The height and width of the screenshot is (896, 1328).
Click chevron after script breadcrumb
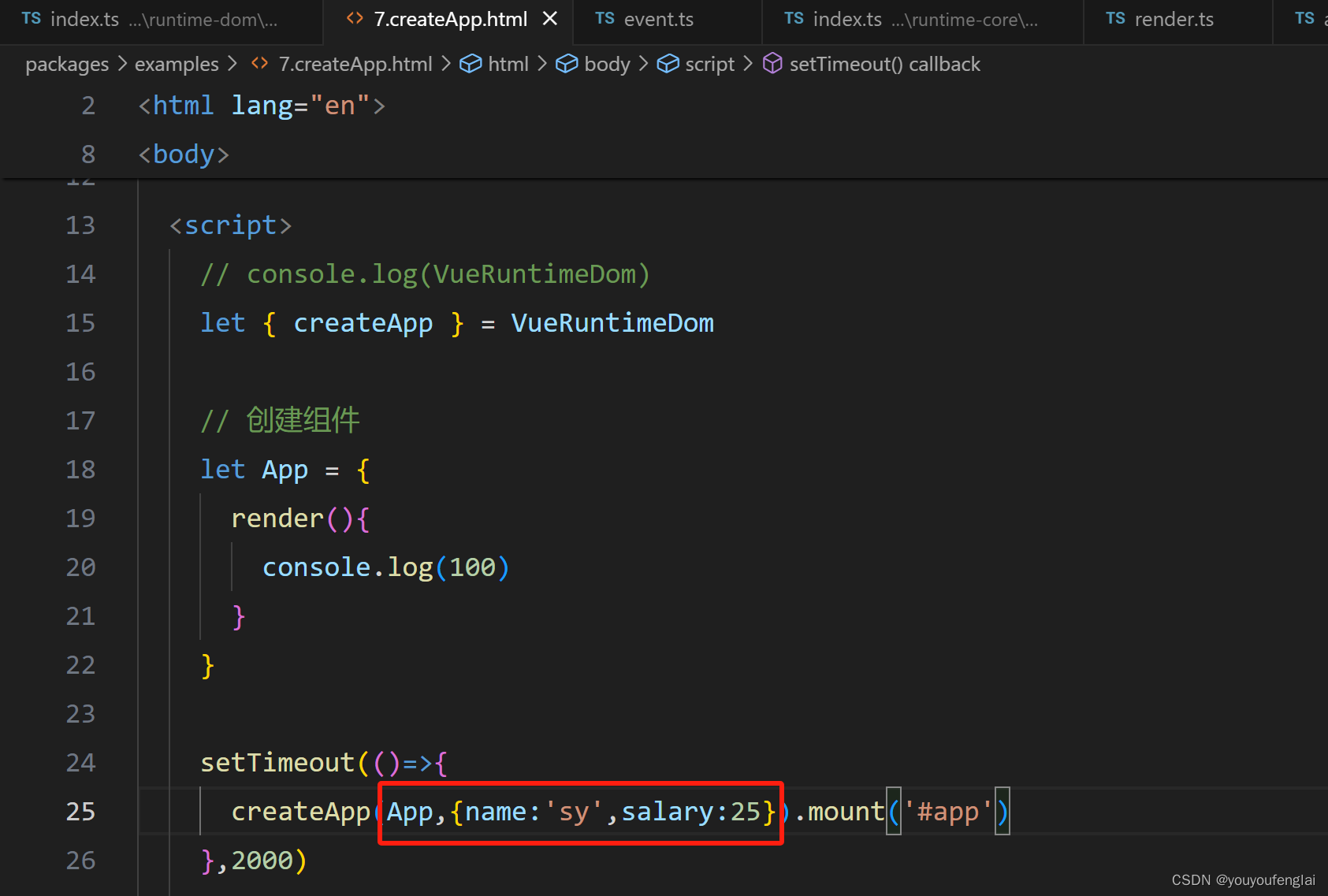click(x=747, y=63)
